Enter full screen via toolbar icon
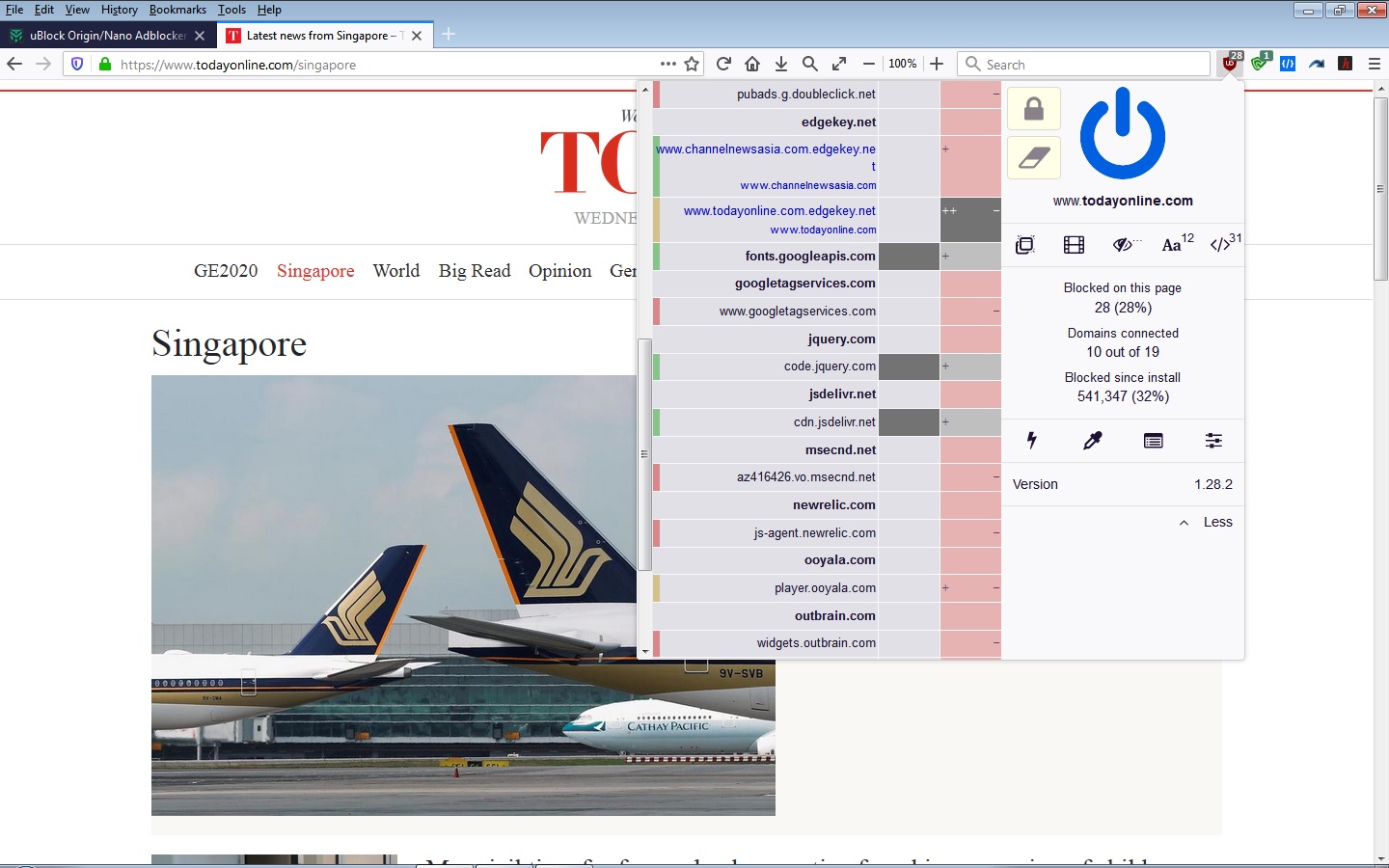The height and width of the screenshot is (868, 1389). 839,64
